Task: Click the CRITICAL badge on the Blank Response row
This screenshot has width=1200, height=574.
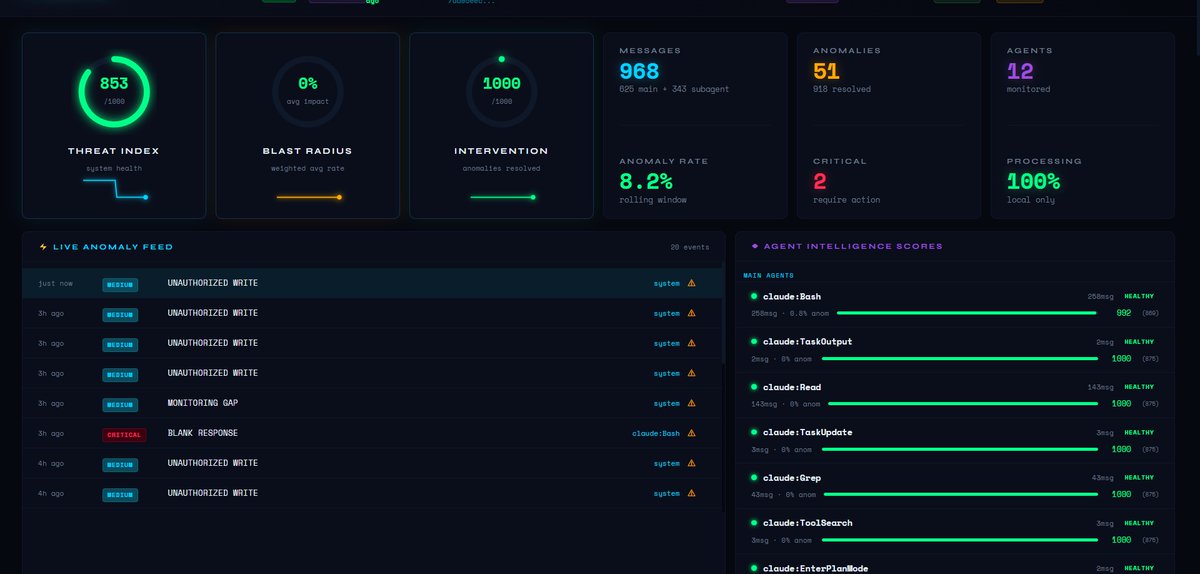Action: [x=124, y=434]
